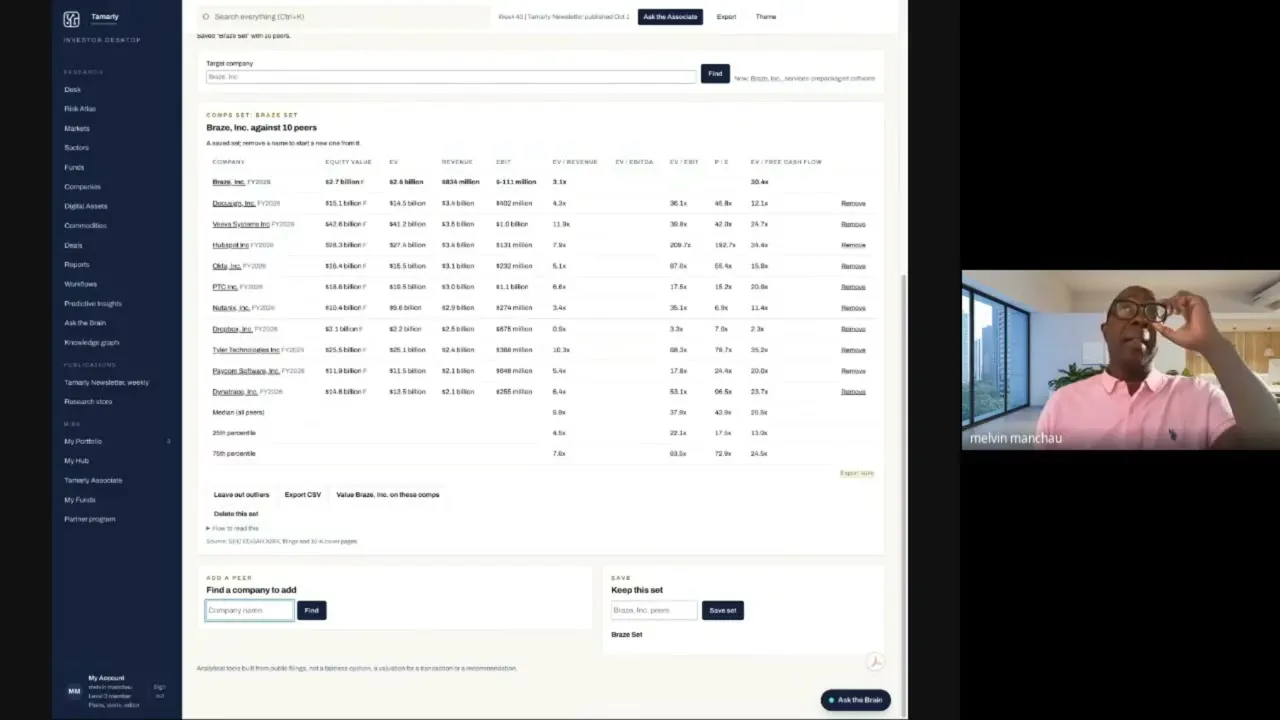Image resolution: width=1280 pixels, height=720 pixels.
Task: Open Sectors in sidebar
Action: coord(77,147)
